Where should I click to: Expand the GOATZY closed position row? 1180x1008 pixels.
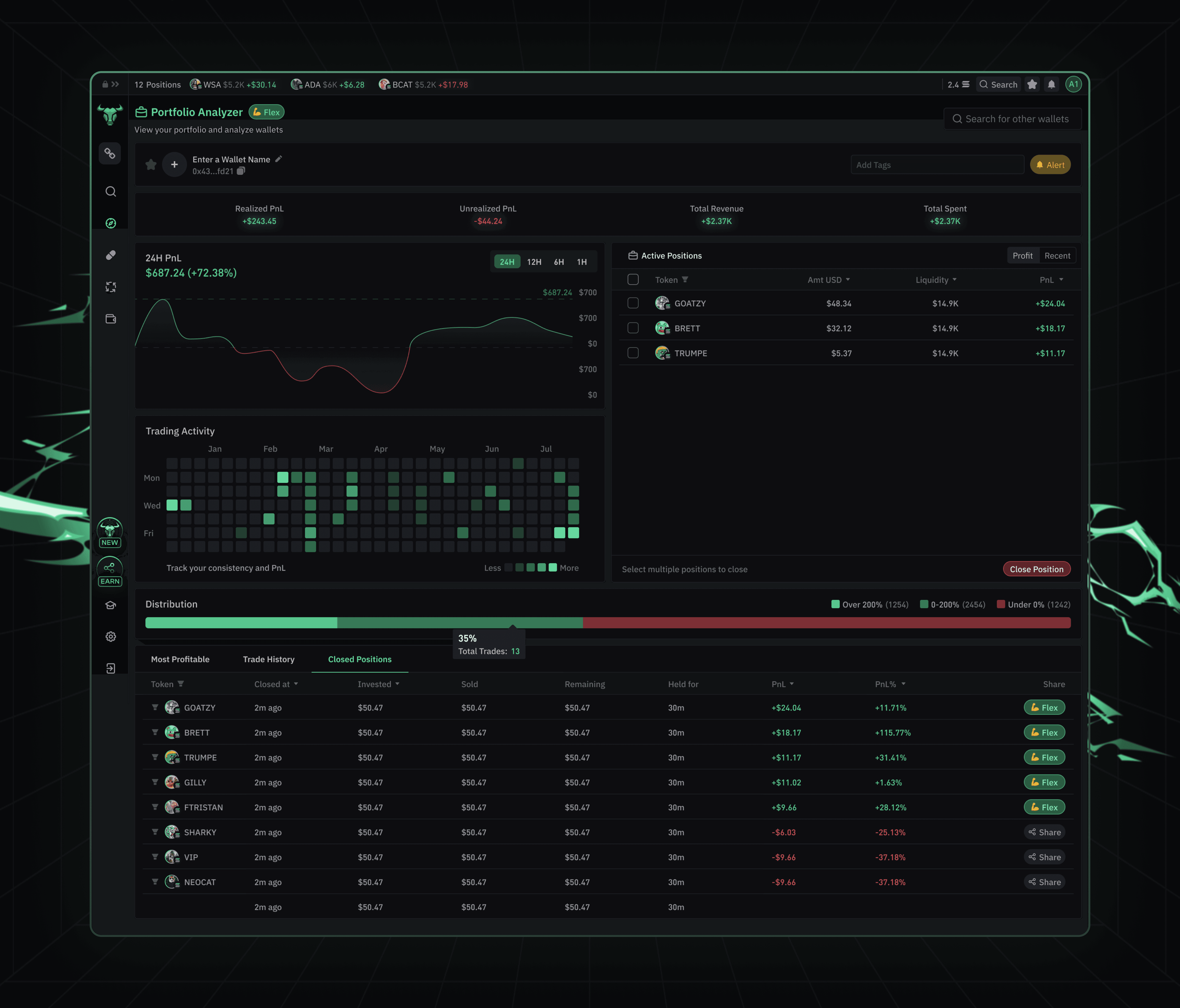(x=155, y=707)
